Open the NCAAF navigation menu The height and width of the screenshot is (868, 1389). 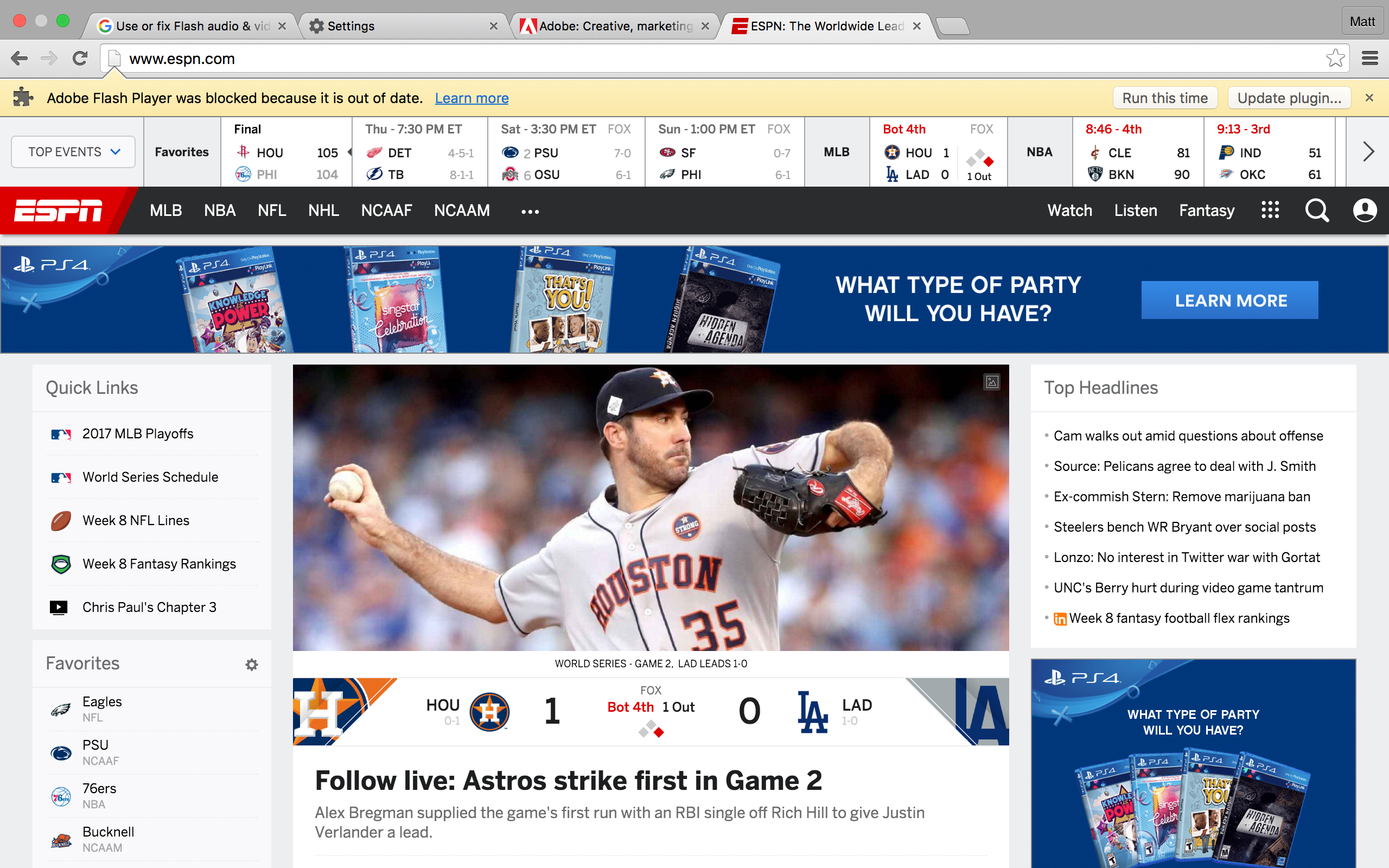click(386, 210)
